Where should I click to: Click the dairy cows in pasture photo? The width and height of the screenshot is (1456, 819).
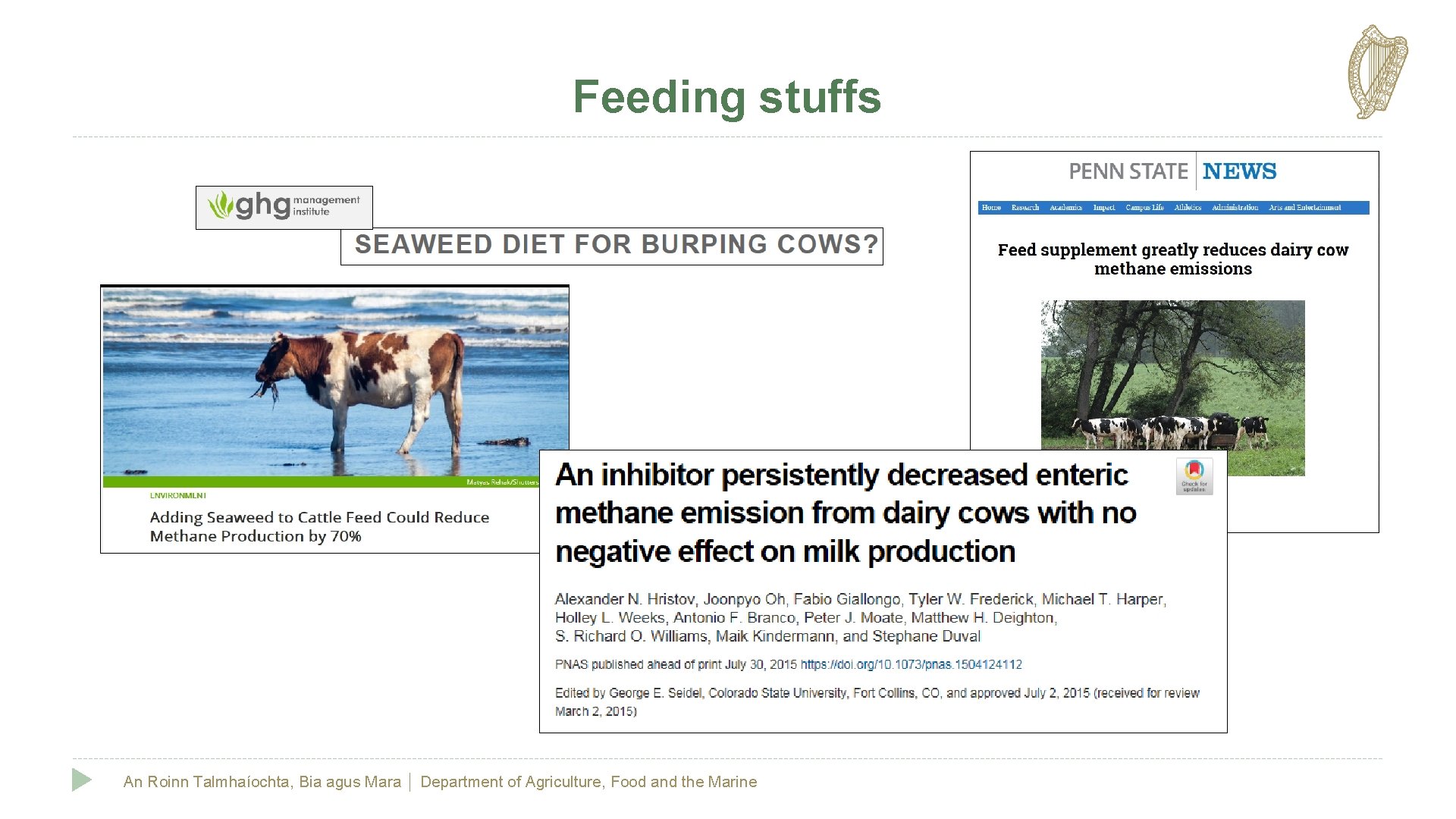1172,376
